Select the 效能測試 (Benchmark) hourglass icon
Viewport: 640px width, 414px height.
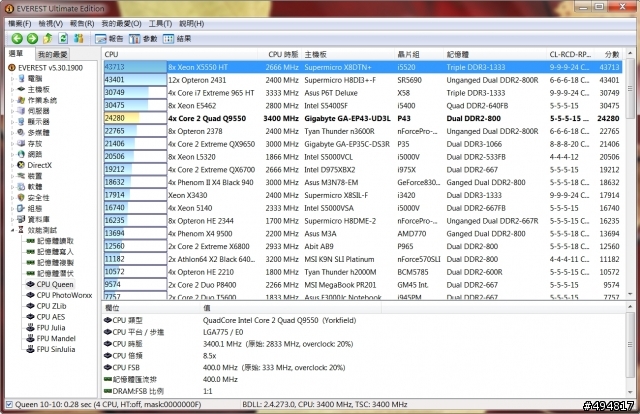[21, 230]
